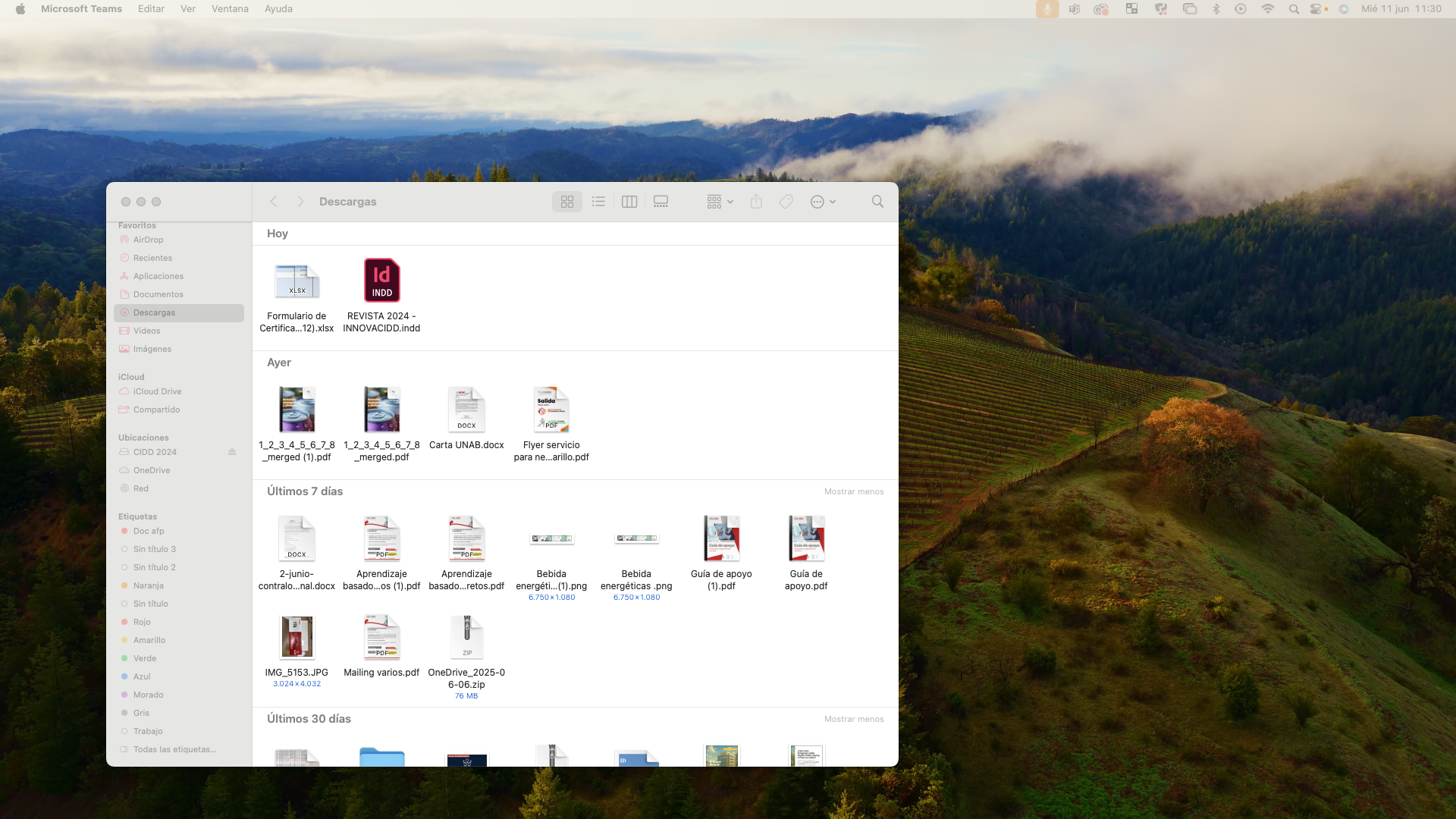Image resolution: width=1456 pixels, height=819 pixels.
Task: Click the Finder search magnifier icon
Action: pos(877,202)
